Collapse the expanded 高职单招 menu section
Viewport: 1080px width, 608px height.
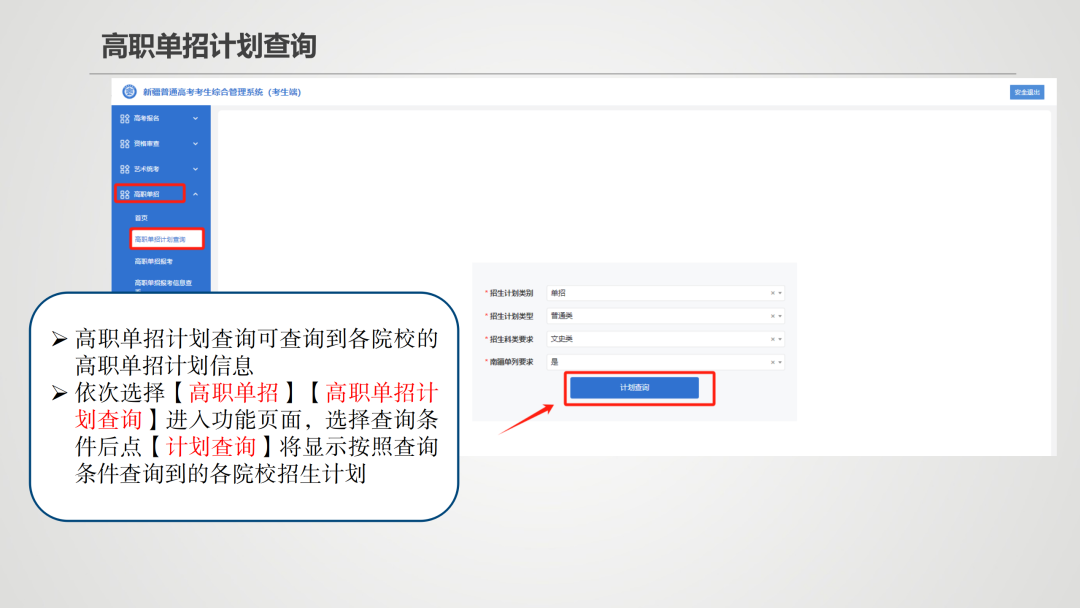(x=193, y=195)
